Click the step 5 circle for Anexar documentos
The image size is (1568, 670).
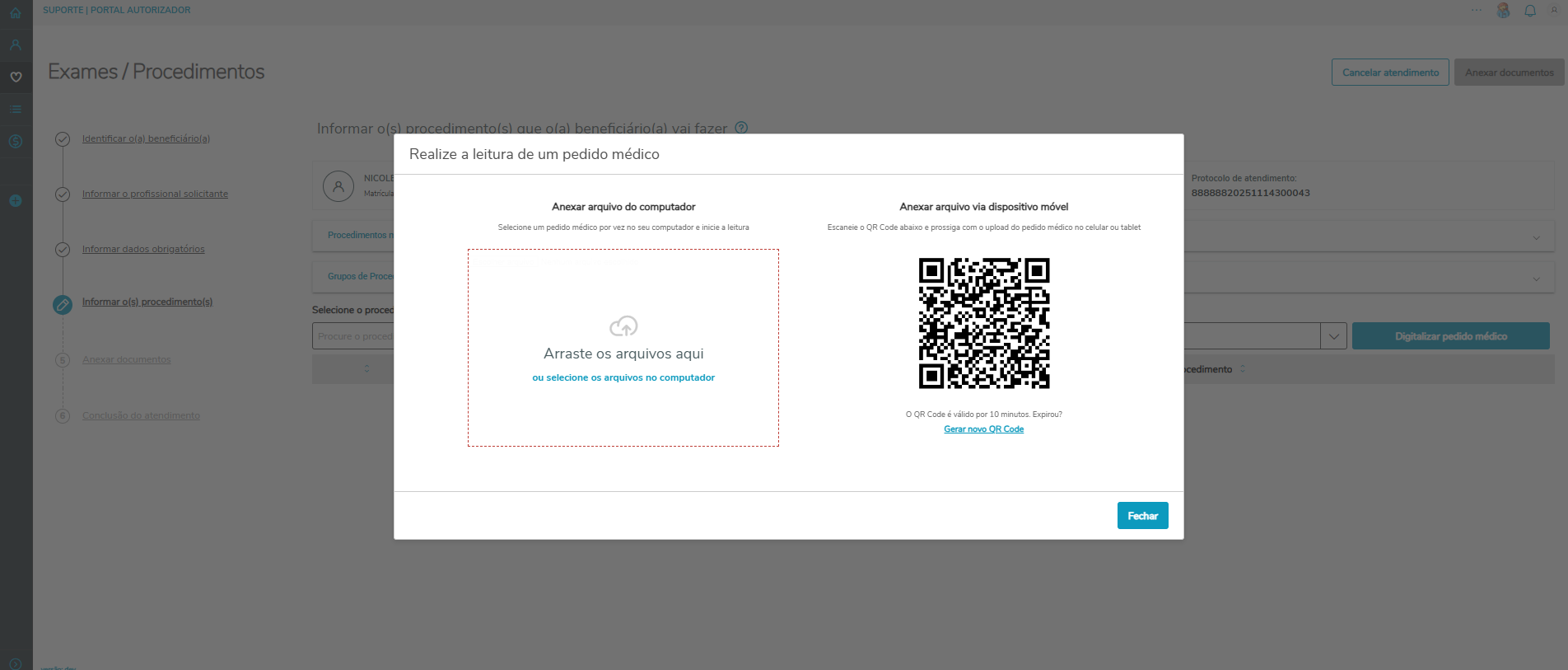click(x=63, y=359)
